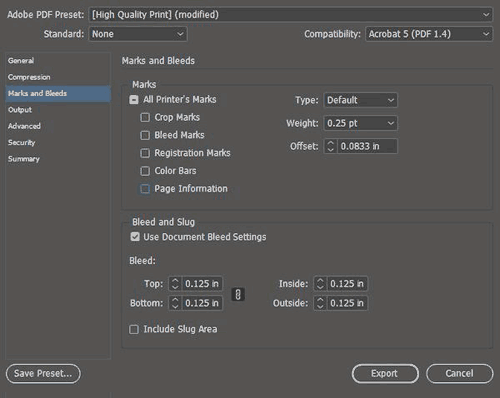Click the Top bleed value field
Image resolution: width=500 pixels, height=398 pixels.
point(202,284)
